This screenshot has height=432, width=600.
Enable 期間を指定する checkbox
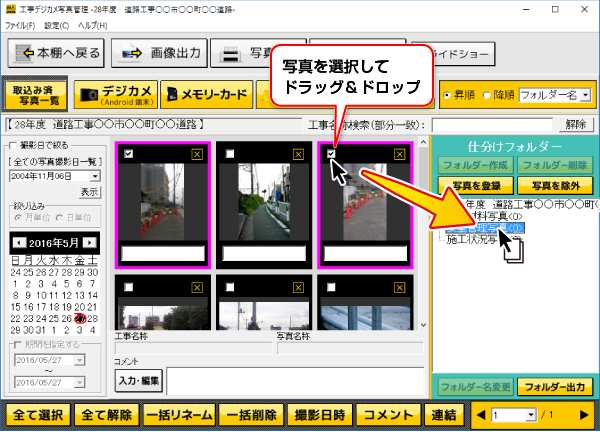[18, 344]
